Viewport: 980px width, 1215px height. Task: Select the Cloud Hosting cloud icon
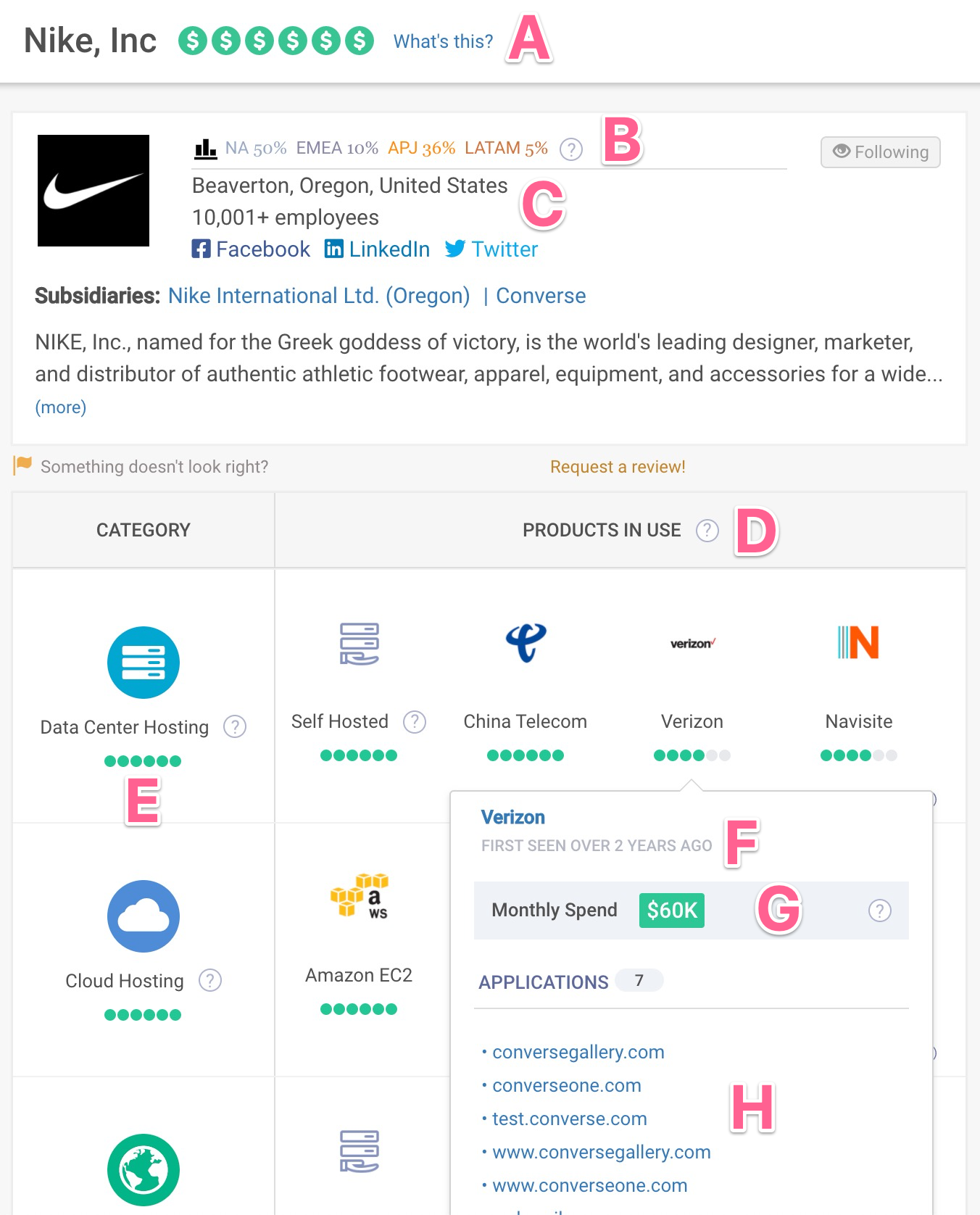click(x=143, y=916)
